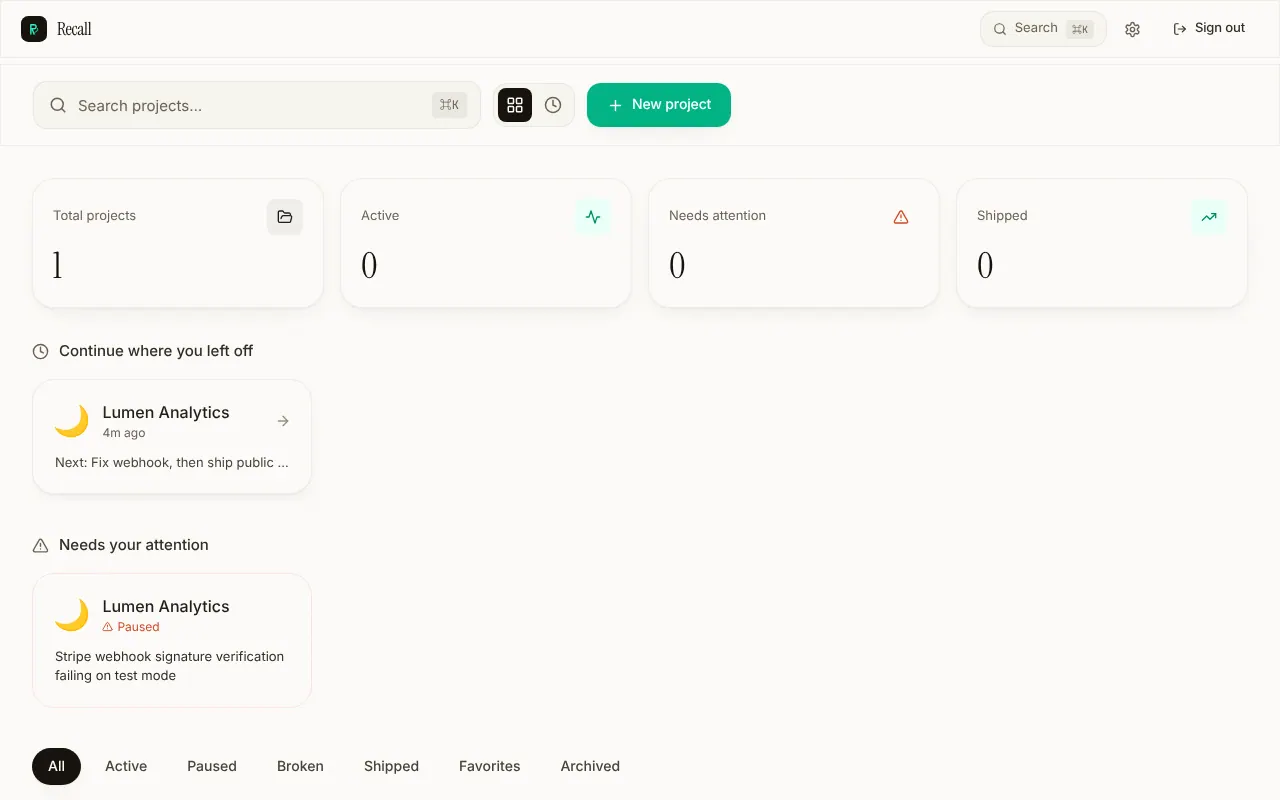Image resolution: width=1280 pixels, height=800 pixels.
Task: Click the magnifier icon in Search projects field
Action: pyautogui.click(x=58, y=105)
